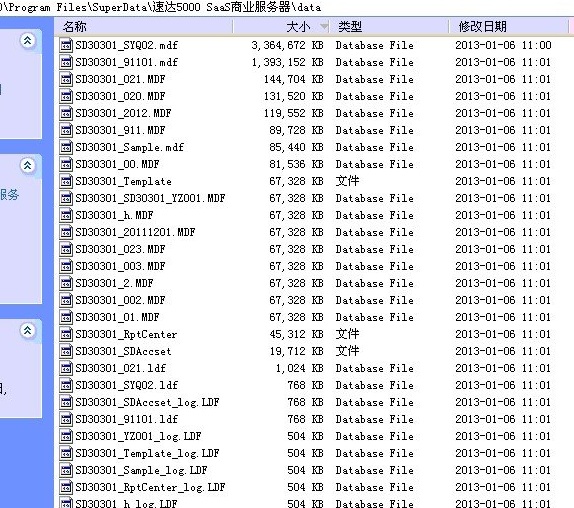The width and height of the screenshot is (574, 508).
Task: Collapse the middle sidebar panel chevron
Action: (28, 166)
